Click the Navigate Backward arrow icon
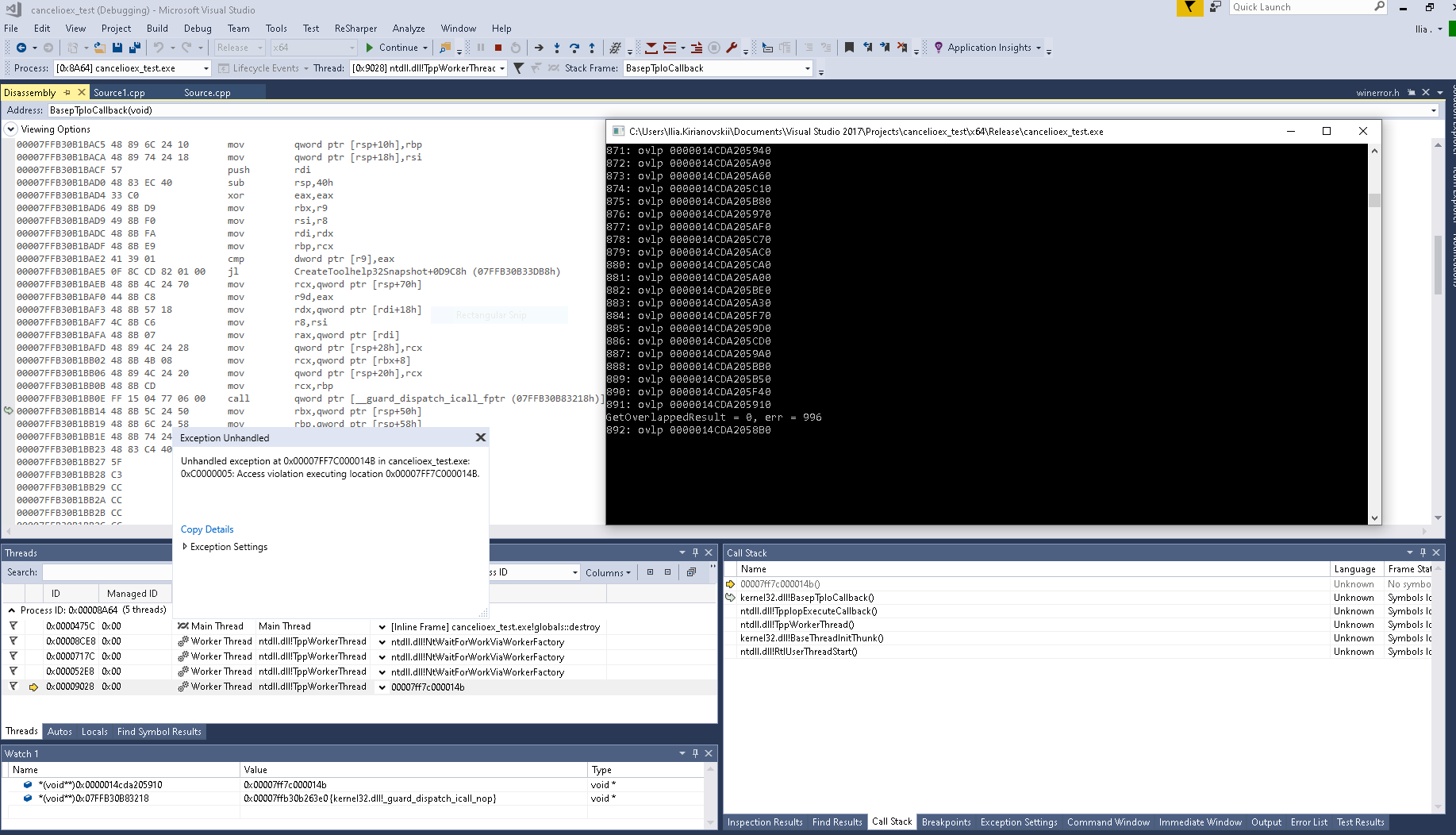1456x835 pixels. click(x=21, y=48)
